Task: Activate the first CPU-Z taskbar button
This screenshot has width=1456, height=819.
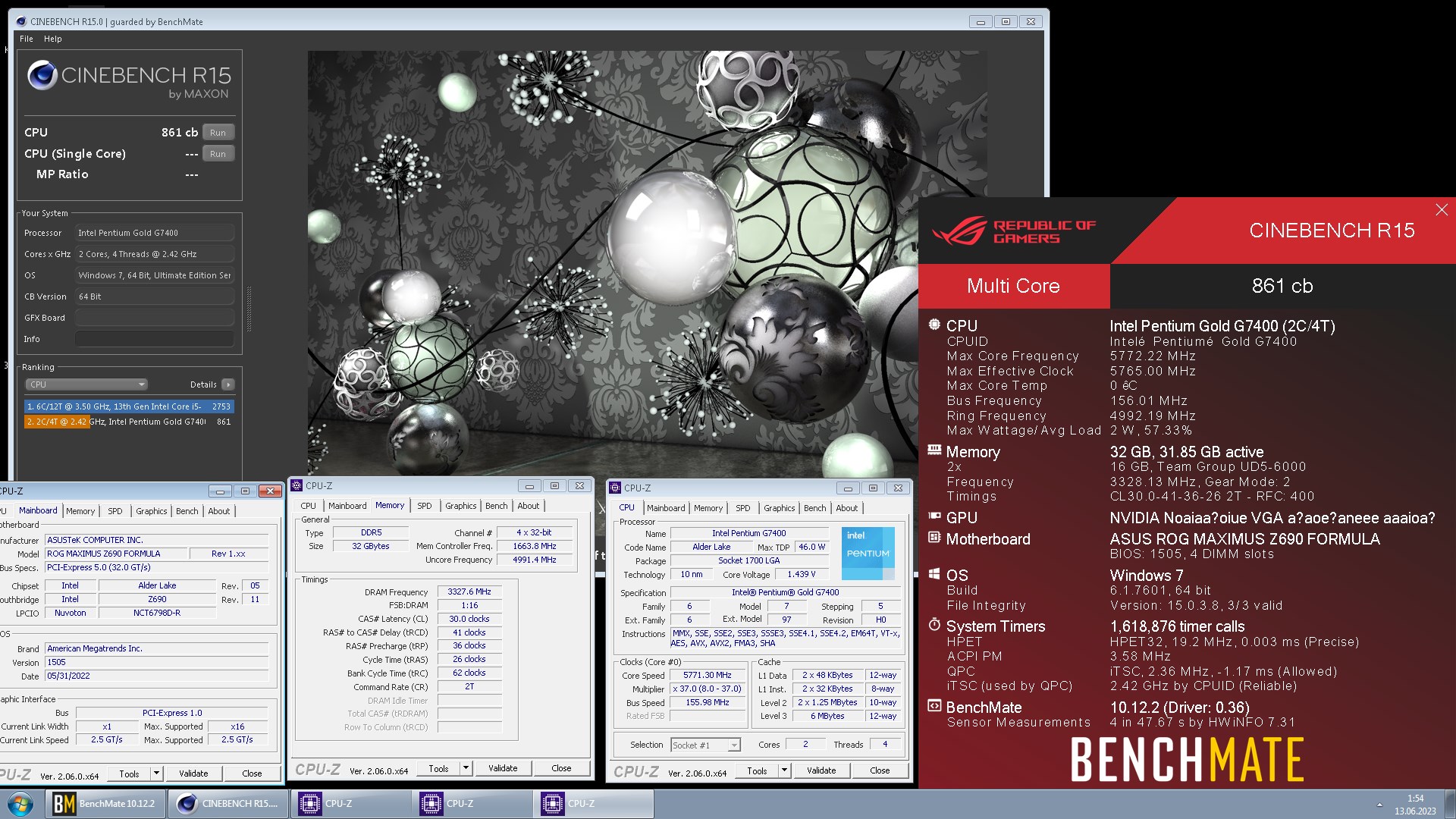Action: [x=350, y=804]
